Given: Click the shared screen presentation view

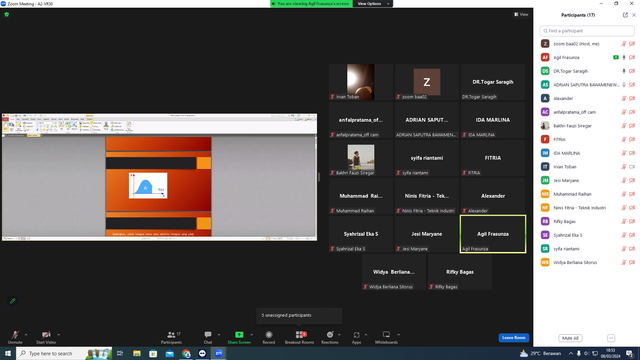Looking at the screenshot, I should [159, 177].
